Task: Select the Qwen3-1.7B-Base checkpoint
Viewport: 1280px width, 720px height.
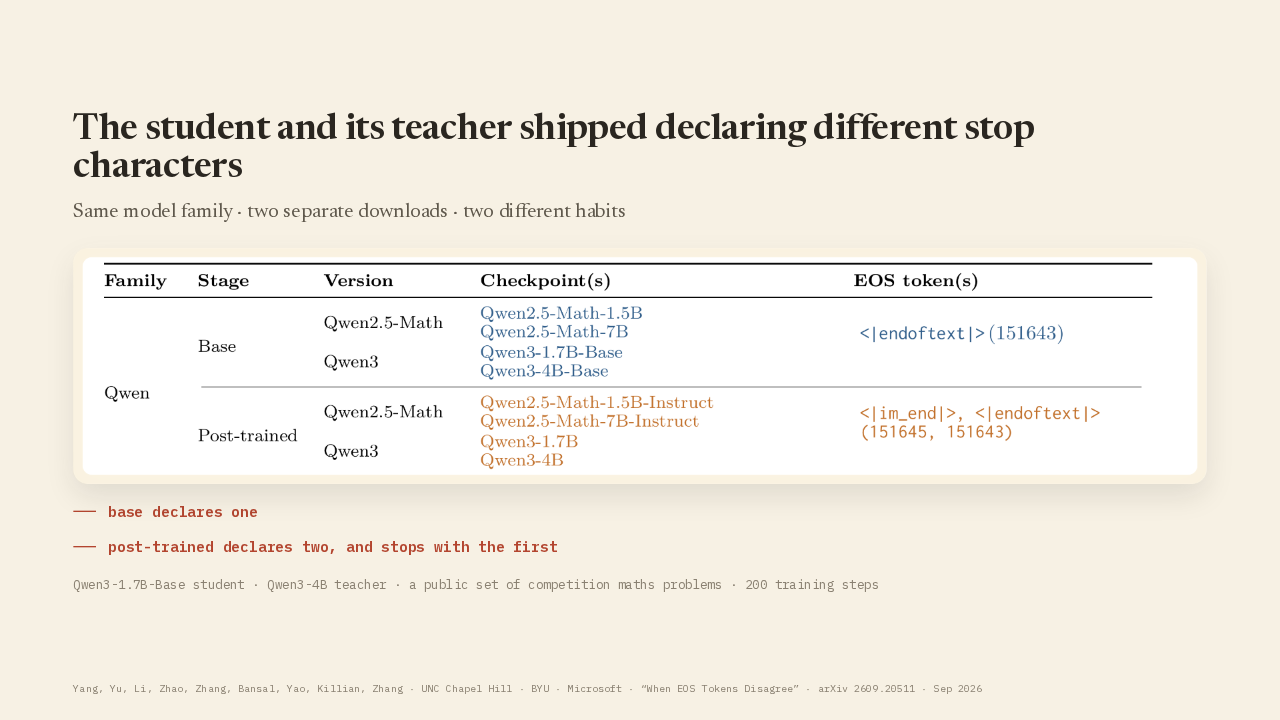Action: (551, 352)
